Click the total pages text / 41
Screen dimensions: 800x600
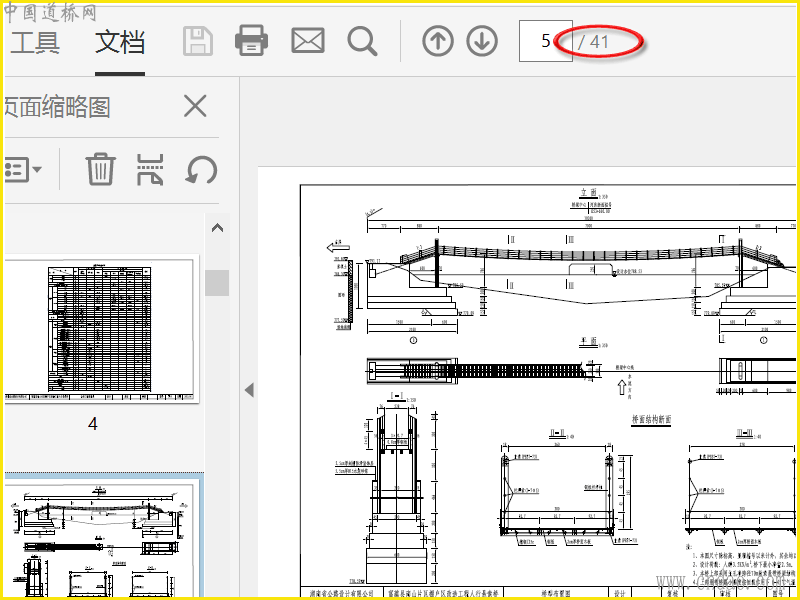[593, 41]
